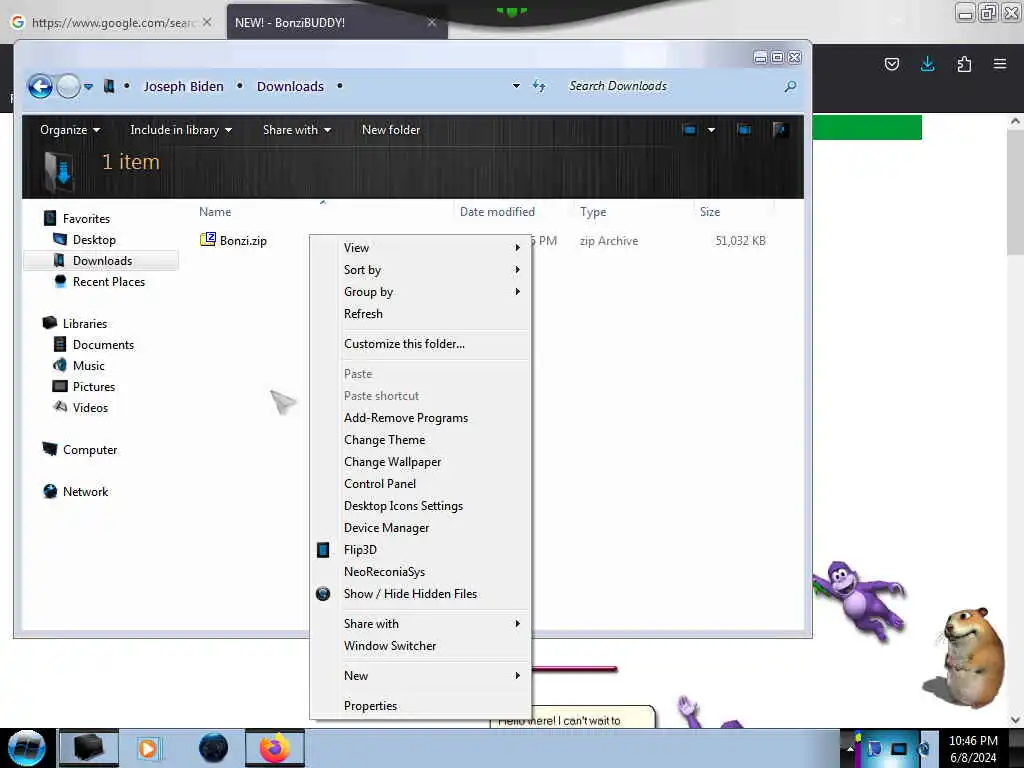This screenshot has width=1024, height=768.
Task: Open the recent pages dropdown arrow
Action: 89,86
